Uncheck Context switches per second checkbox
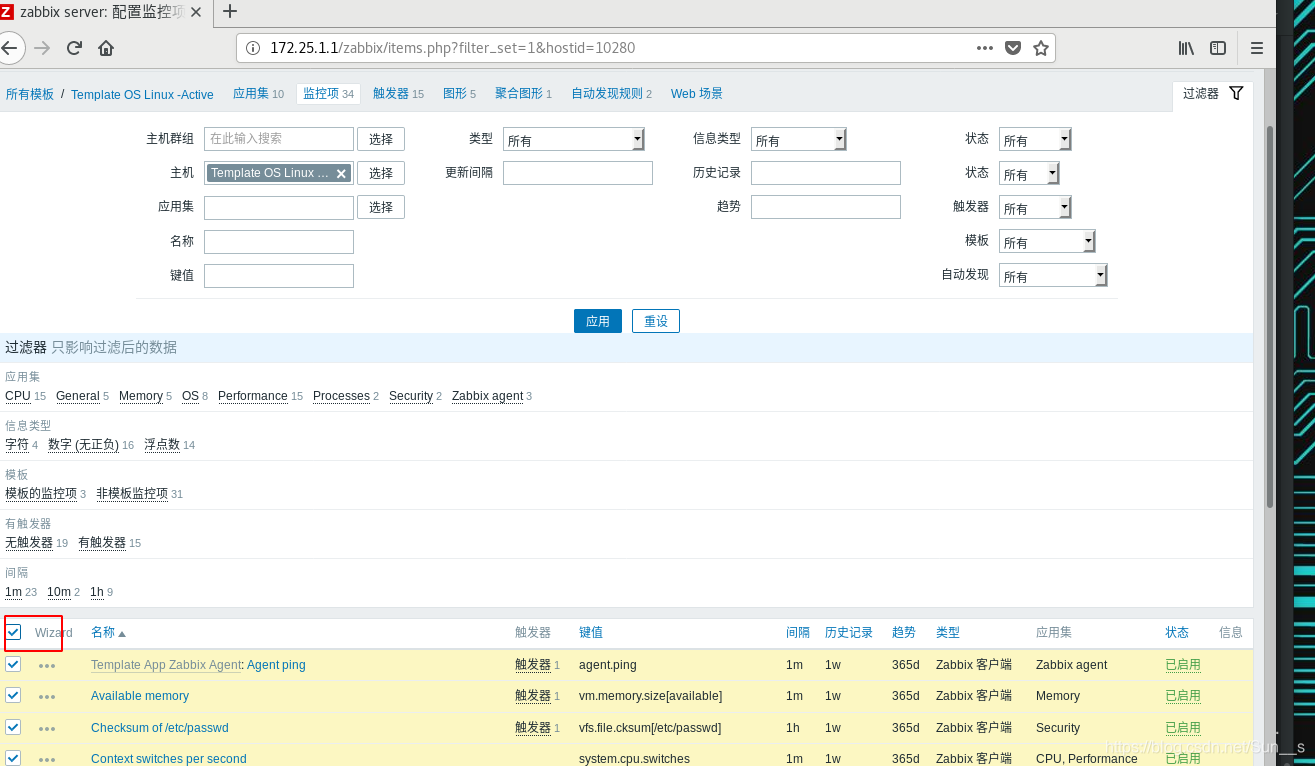Viewport: 1315px width, 766px height. pos(13,758)
